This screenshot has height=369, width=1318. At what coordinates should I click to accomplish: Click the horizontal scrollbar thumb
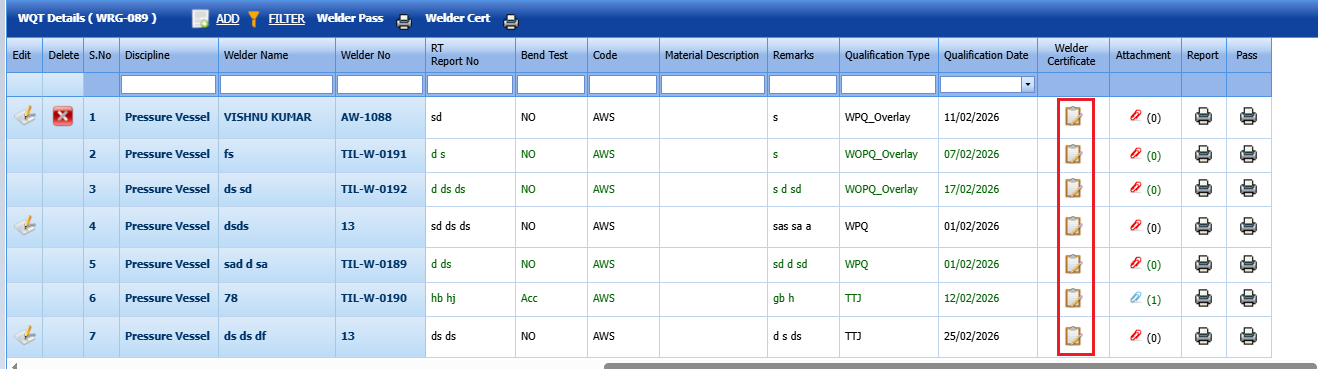[960, 365]
